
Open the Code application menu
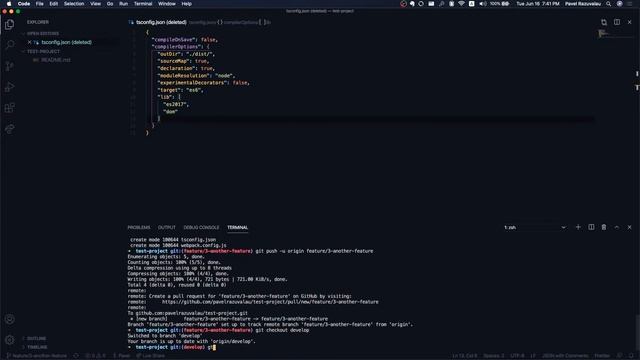(24, 4)
